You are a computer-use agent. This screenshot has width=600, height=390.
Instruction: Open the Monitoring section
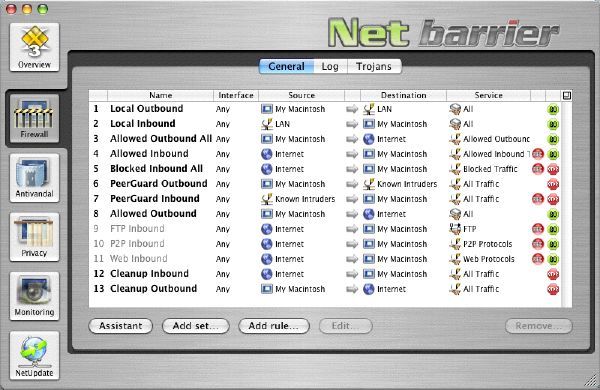click(x=34, y=296)
